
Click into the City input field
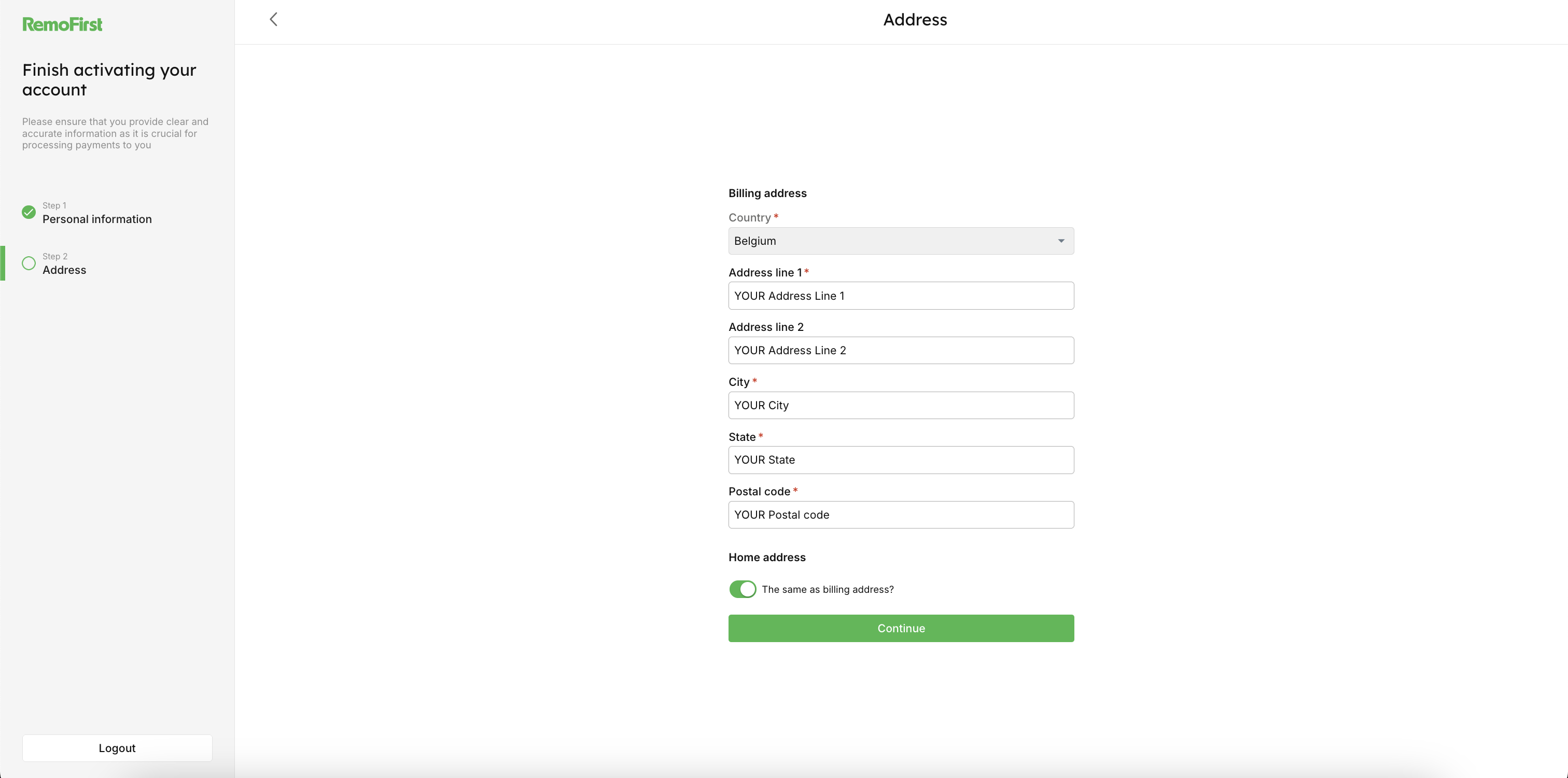pyautogui.click(x=901, y=406)
